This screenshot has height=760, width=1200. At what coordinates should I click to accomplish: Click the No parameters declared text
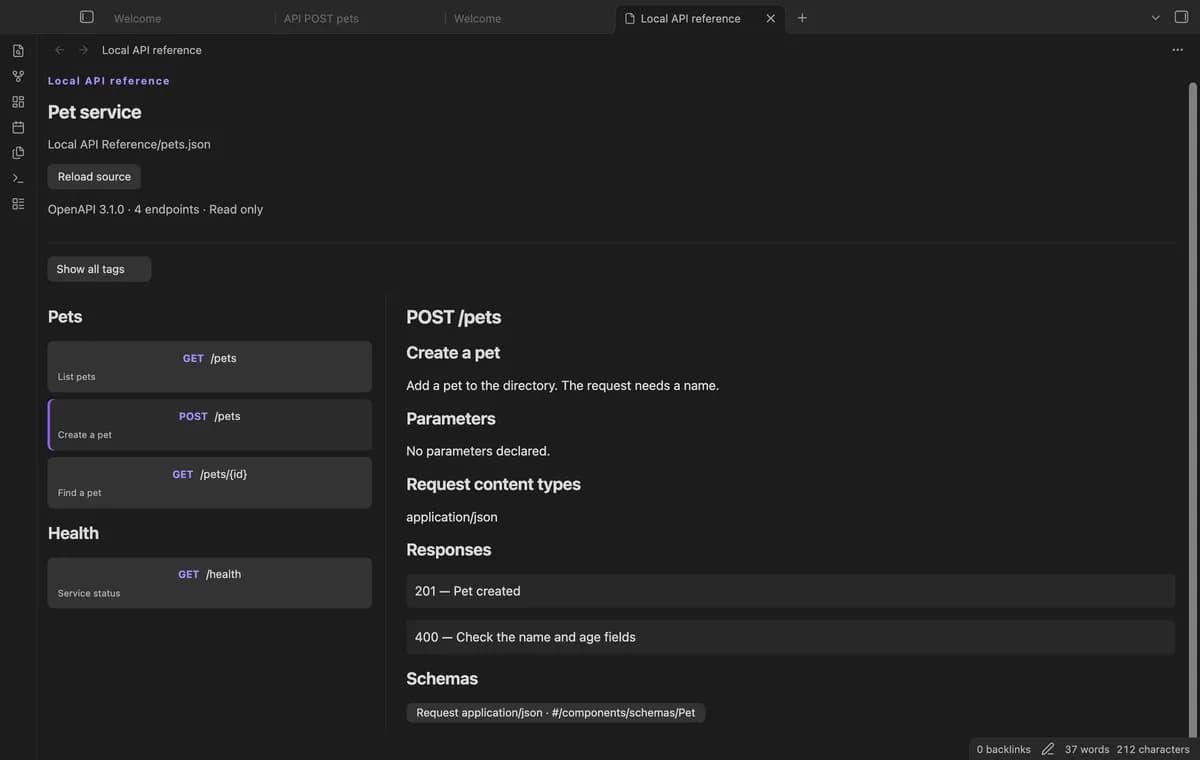click(478, 451)
